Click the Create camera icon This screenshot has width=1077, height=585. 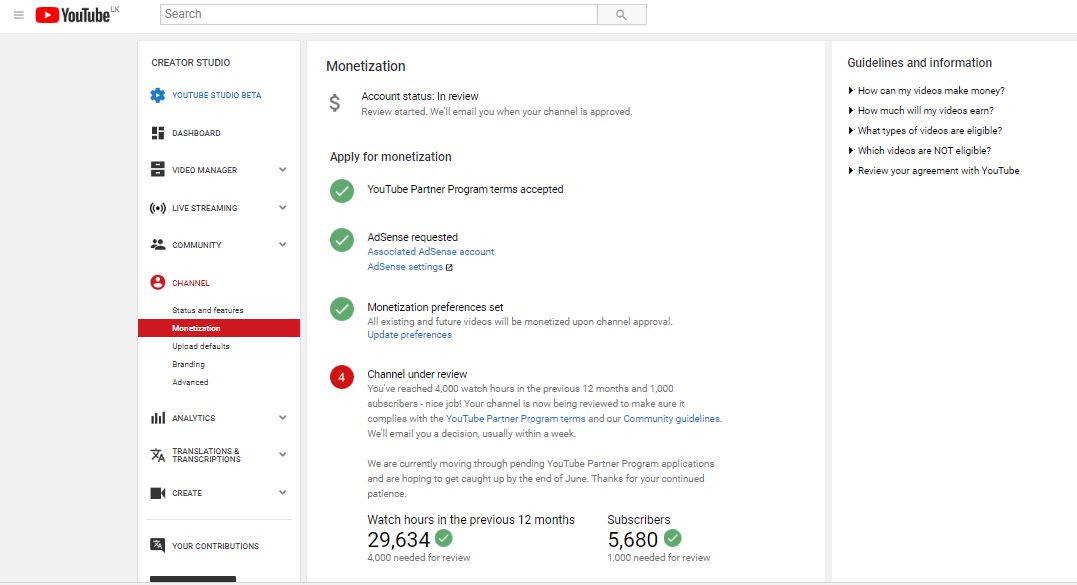157,493
